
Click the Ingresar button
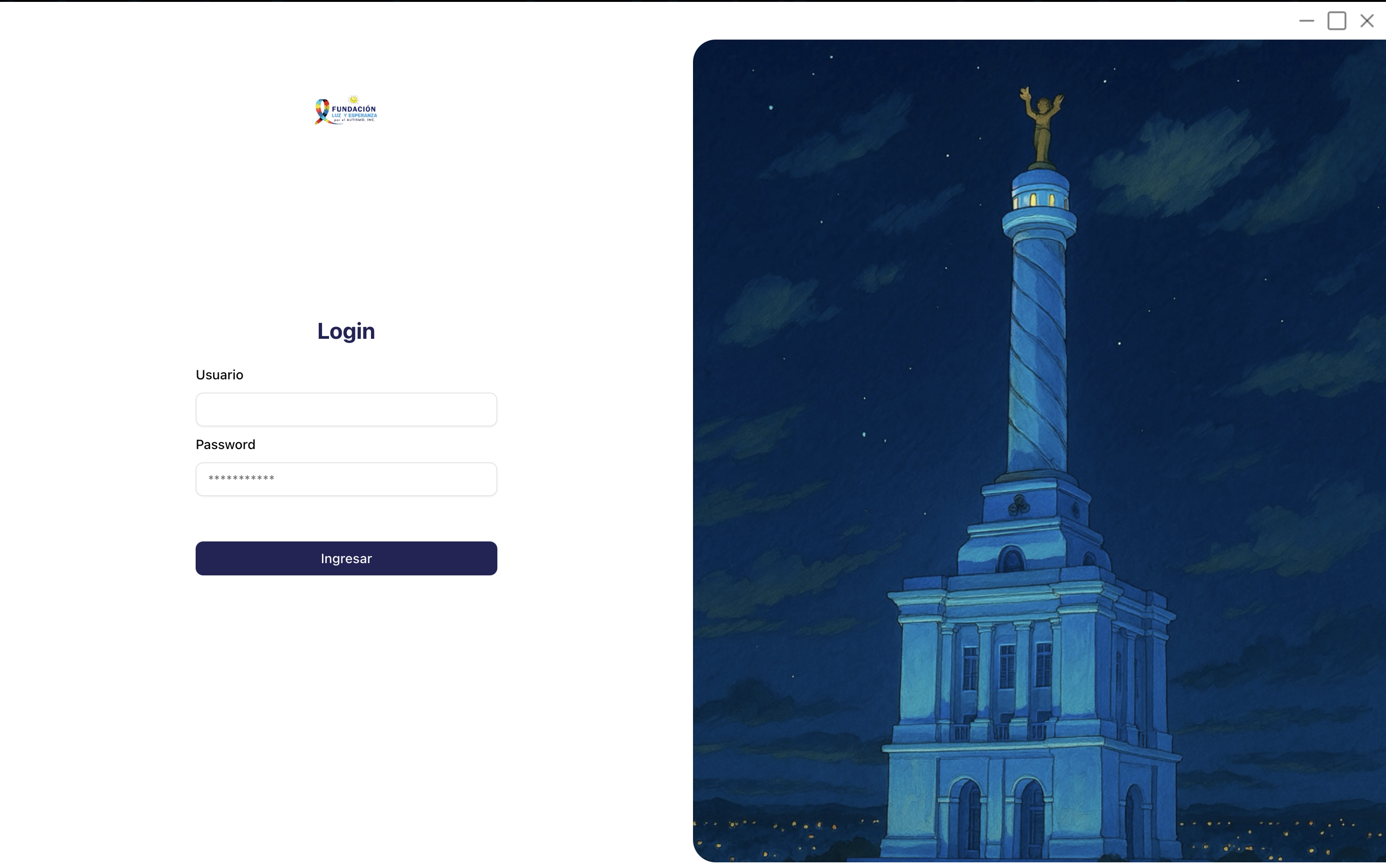pos(346,558)
